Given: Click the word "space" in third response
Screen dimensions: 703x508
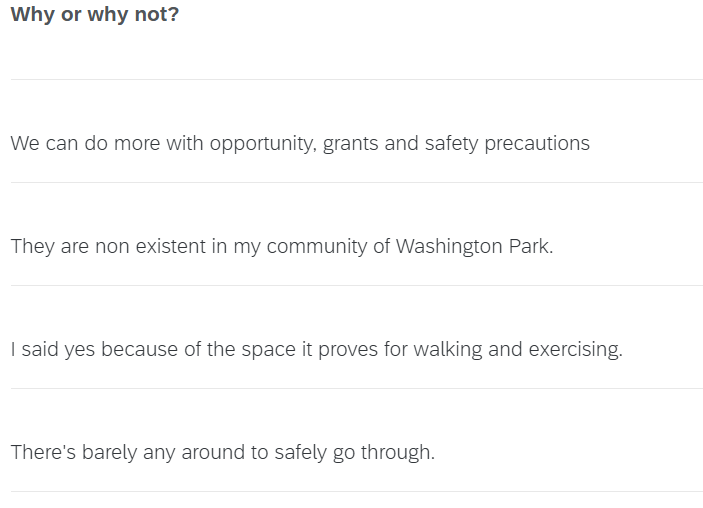Looking at the screenshot, I should coord(269,351).
